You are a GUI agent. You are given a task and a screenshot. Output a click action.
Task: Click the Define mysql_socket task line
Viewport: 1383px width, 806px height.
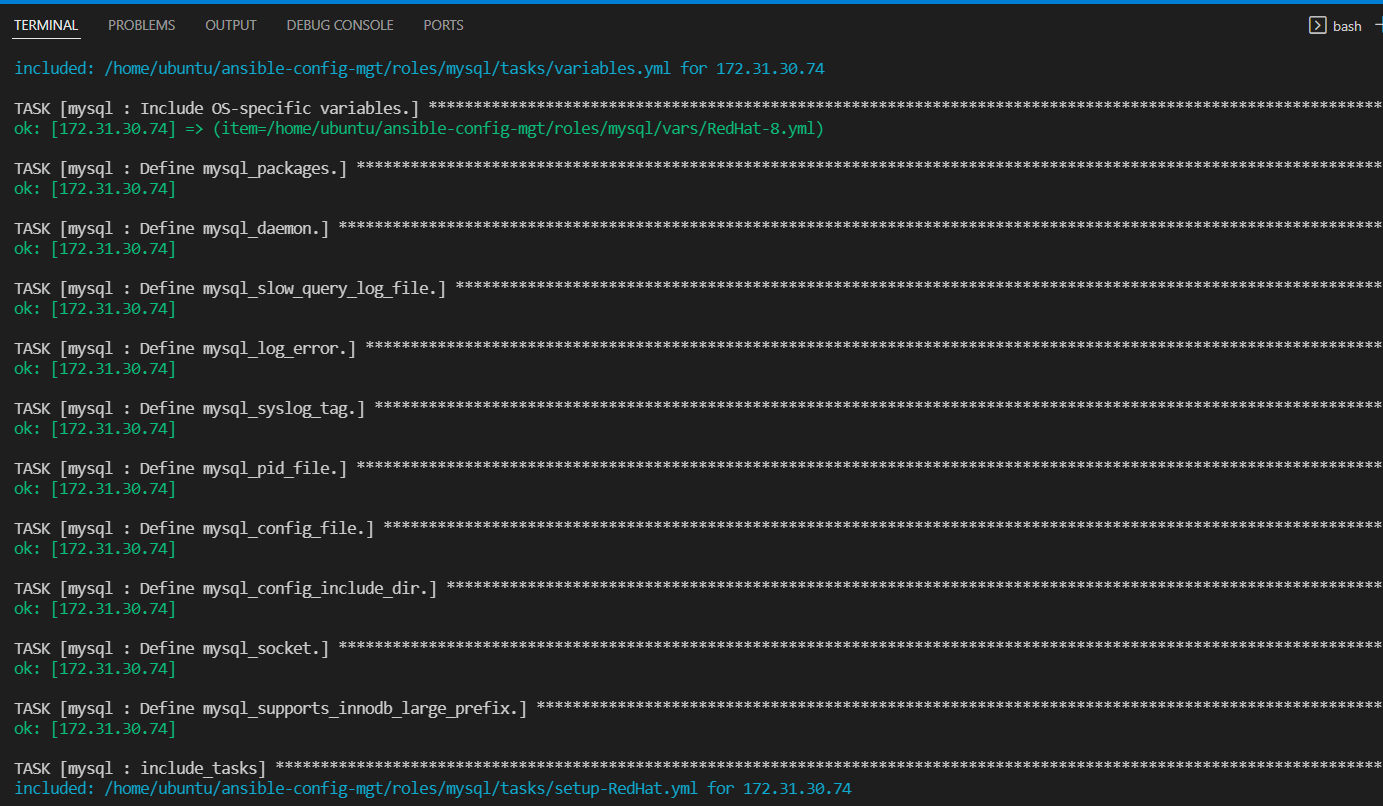click(170, 648)
